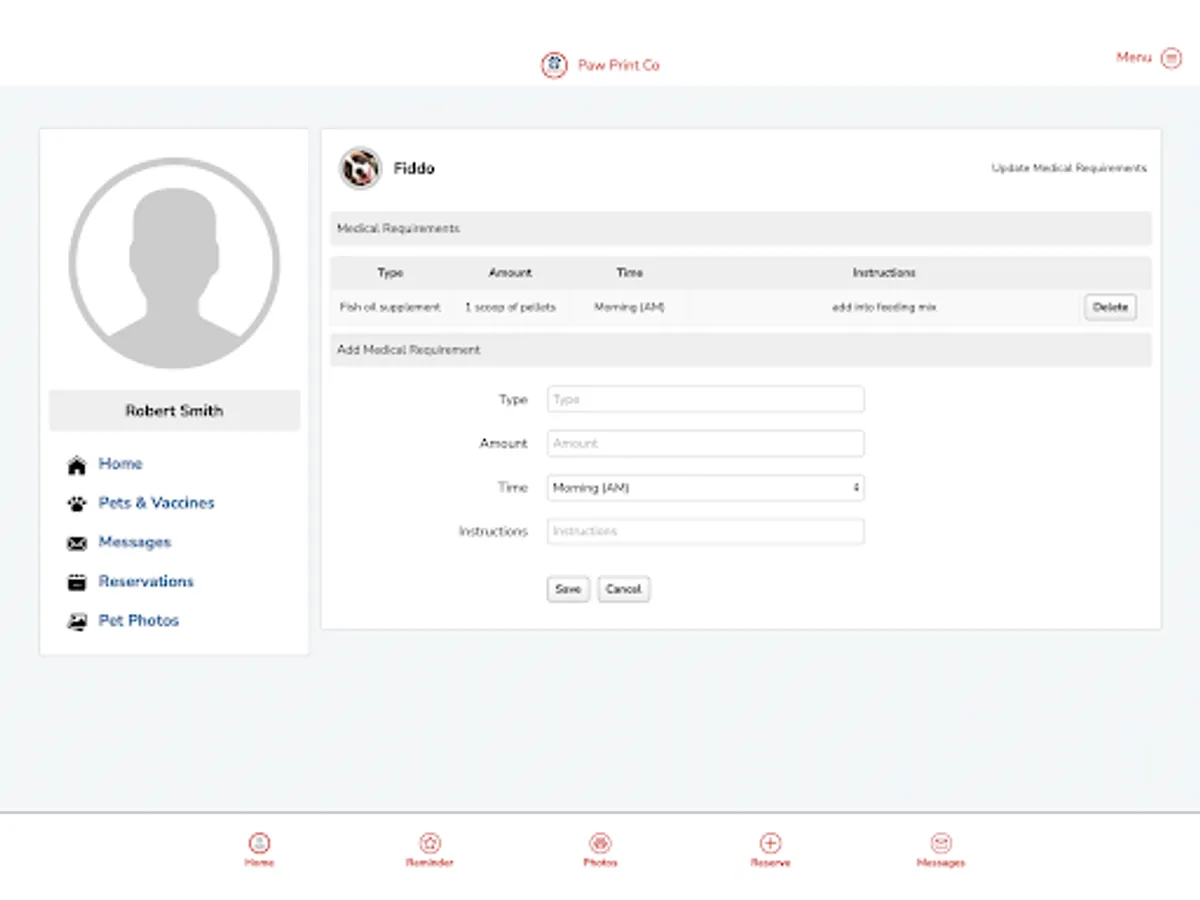This screenshot has height=900, width=1200.
Task: Save the new medical requirement
Action: click(x=567, y=589)
